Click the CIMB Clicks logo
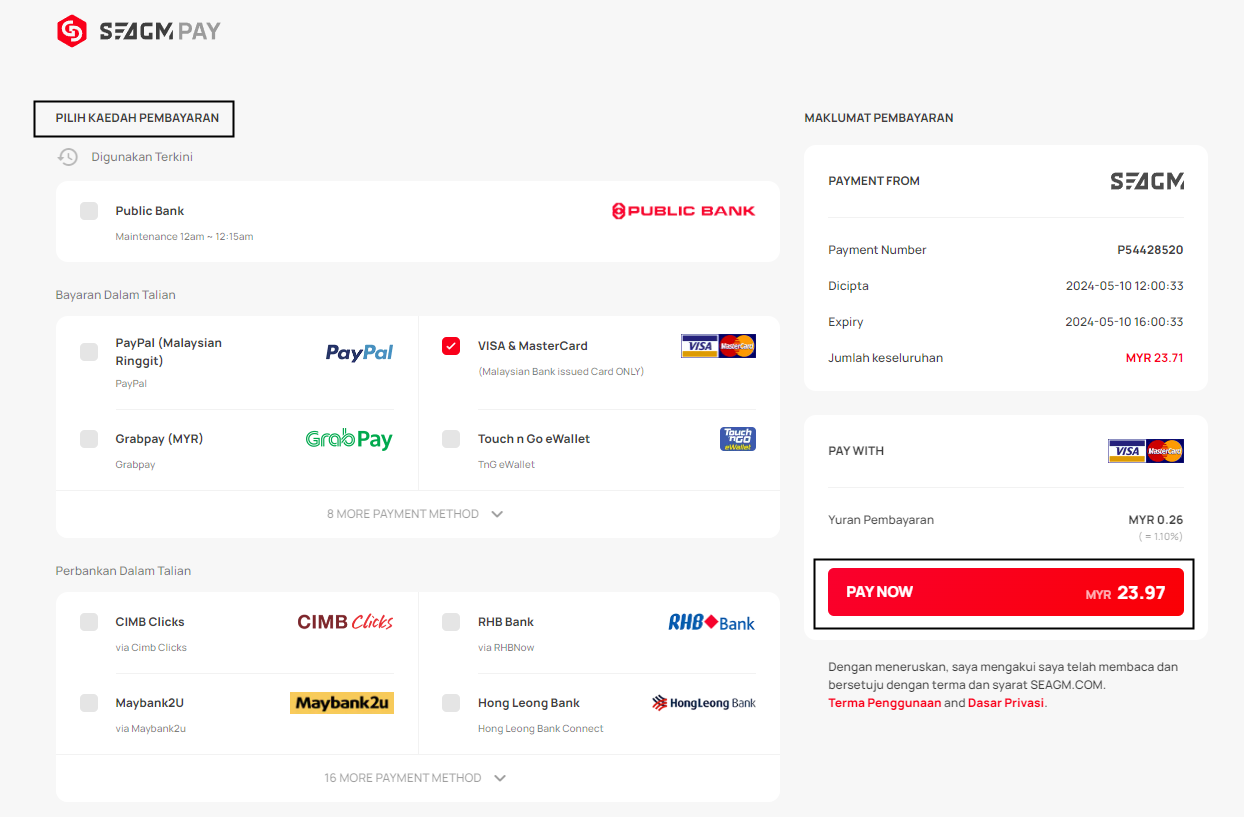This screenshot has height=817, width=1244. 345,622
